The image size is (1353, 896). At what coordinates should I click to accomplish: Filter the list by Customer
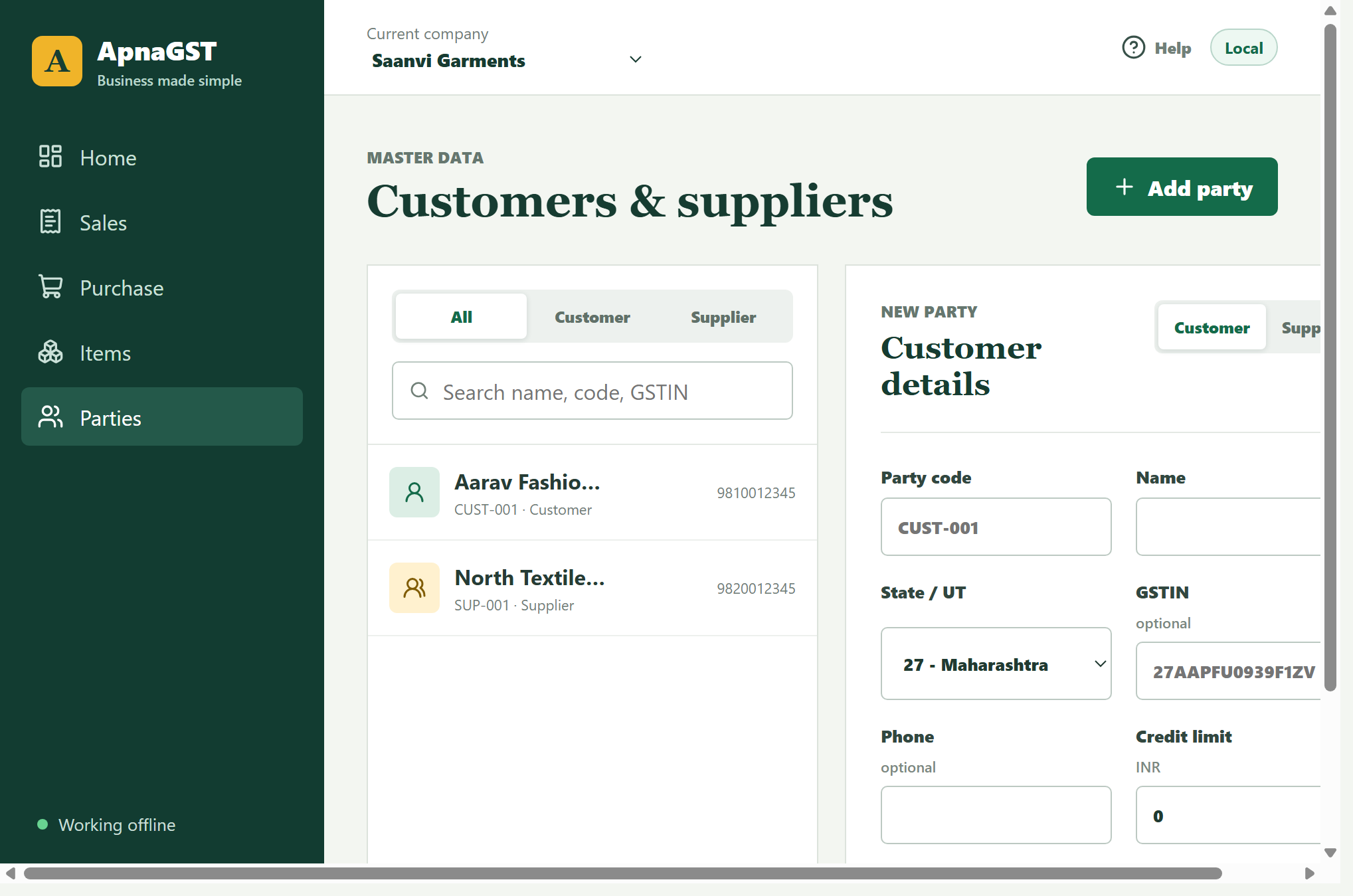tap(592, 317)
